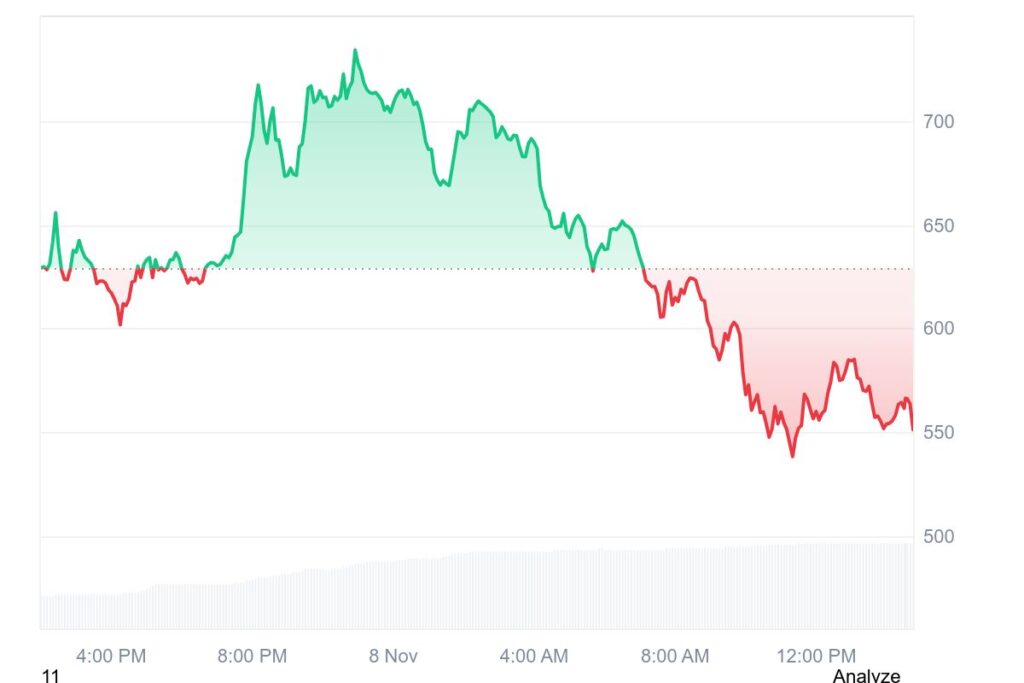The height and width of the screenshot is (683, 1024).
Task: Click the 550 price axis label
Action: [x=940, y=433]
